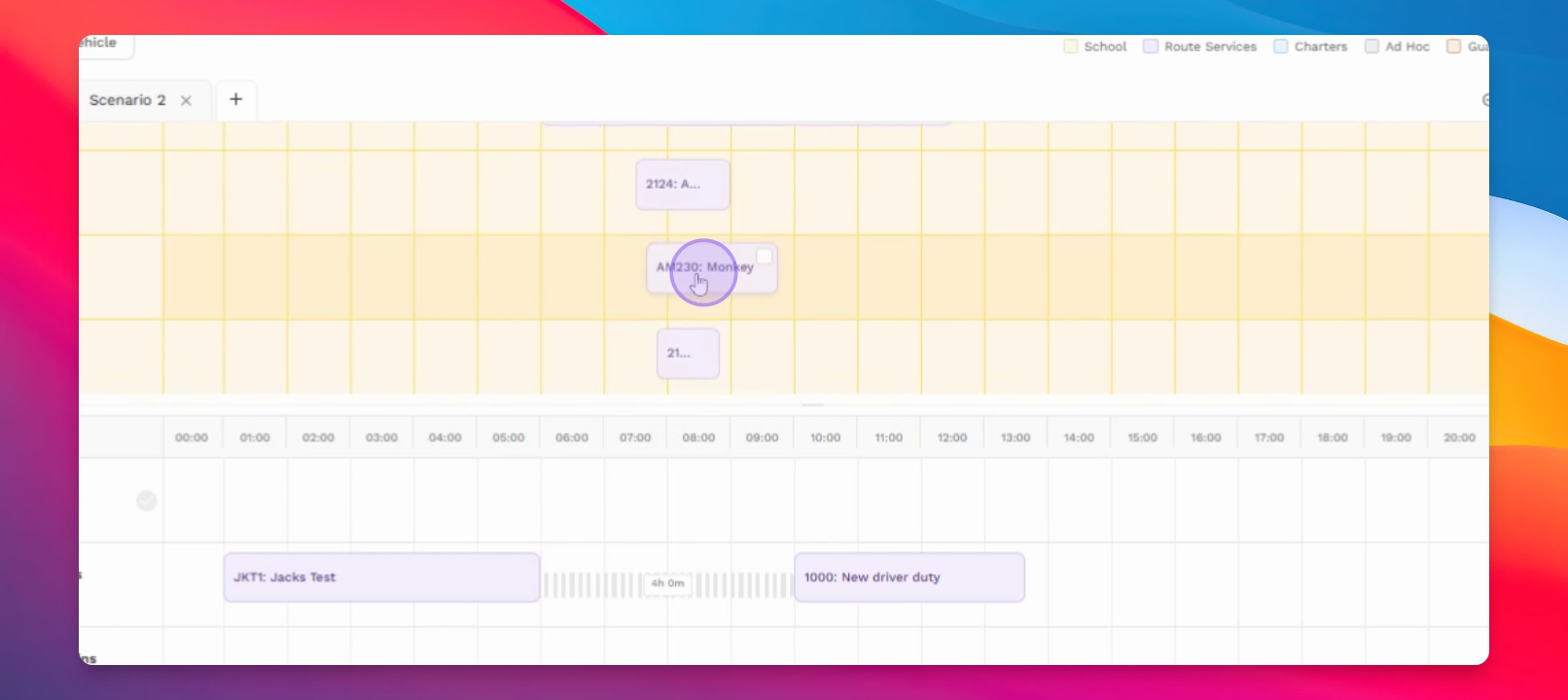Click the 14:00 time label
The width and height of the screenshot is (1568, 700).
(1079, 437)
